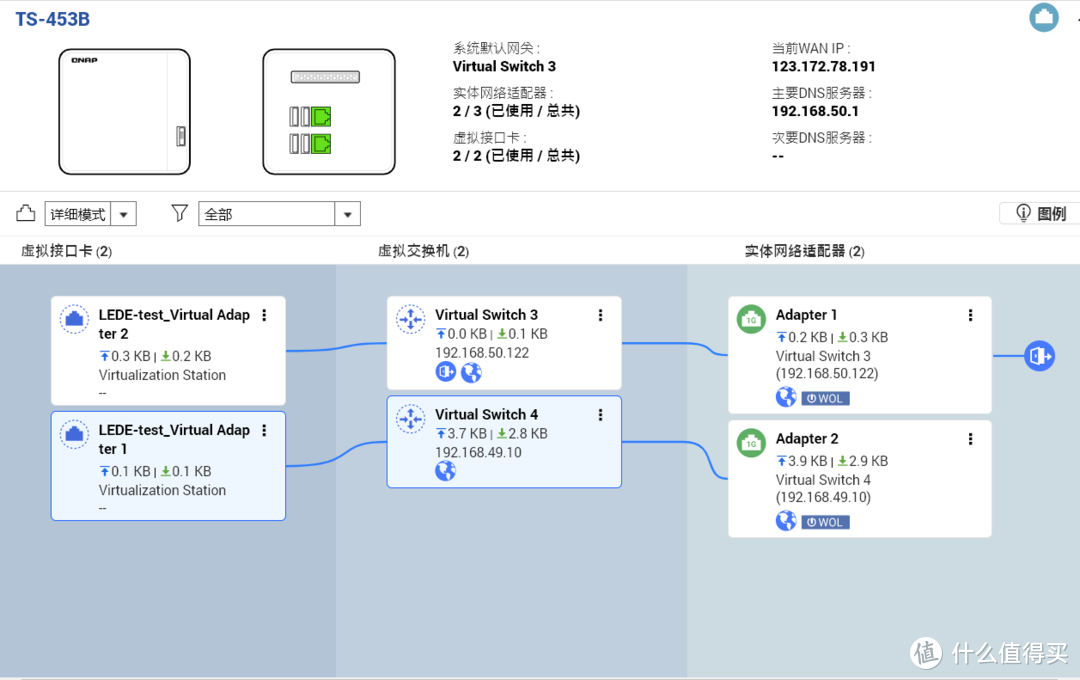
Task: Click the globe icon on Adapter 1
Action: pos(786,397)
